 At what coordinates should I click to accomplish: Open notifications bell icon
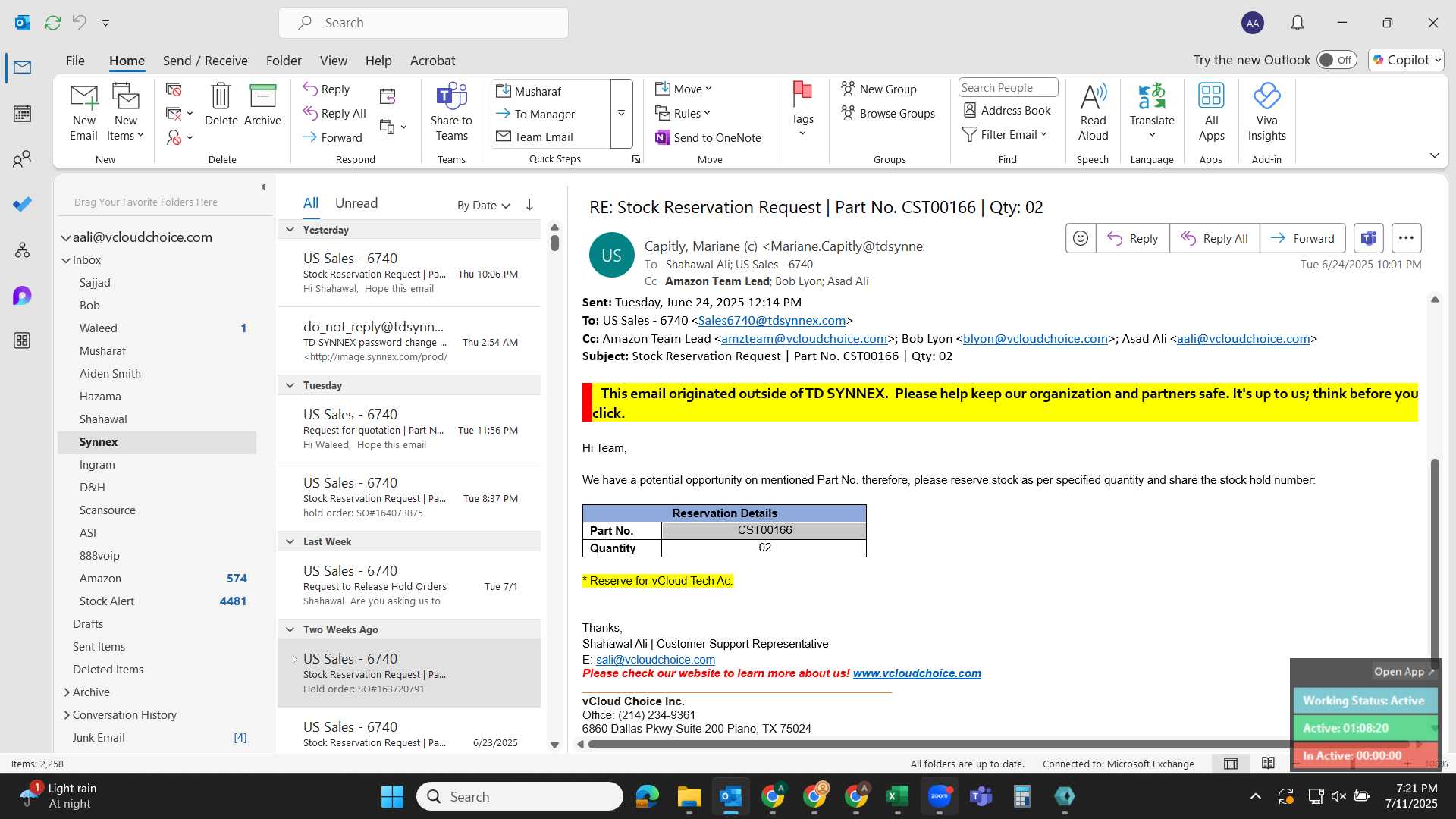(x=1298, y=23)
